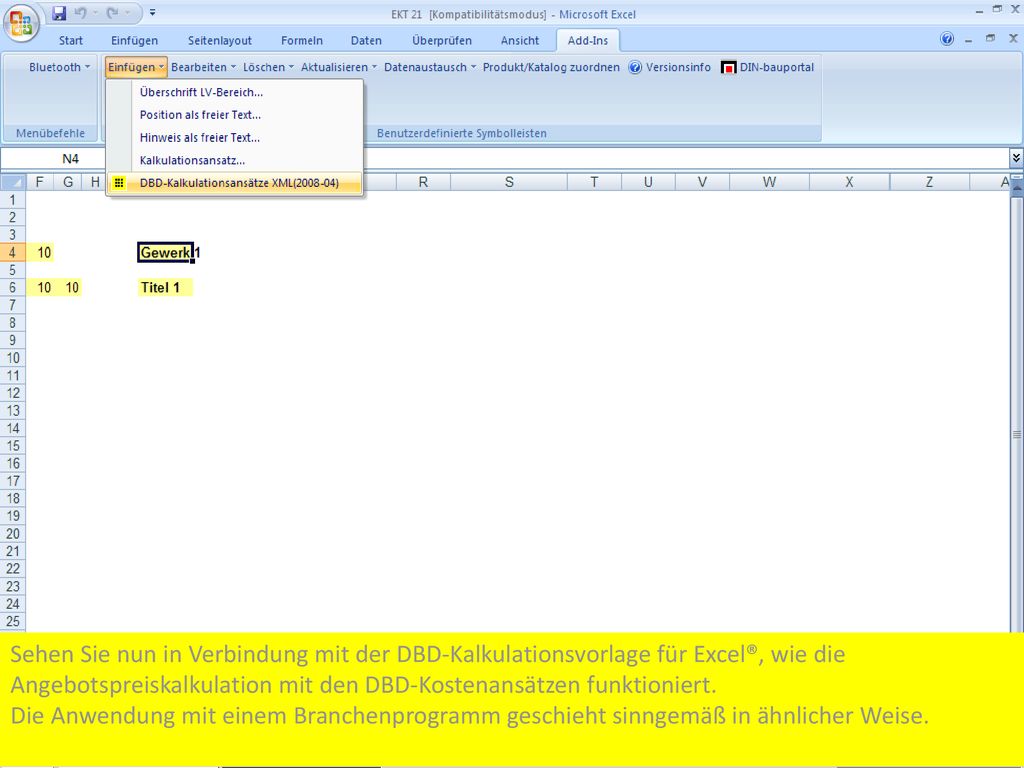Viewport: 1024px width, 768px height.
Task: Select column V header
Action: [702, 182]
